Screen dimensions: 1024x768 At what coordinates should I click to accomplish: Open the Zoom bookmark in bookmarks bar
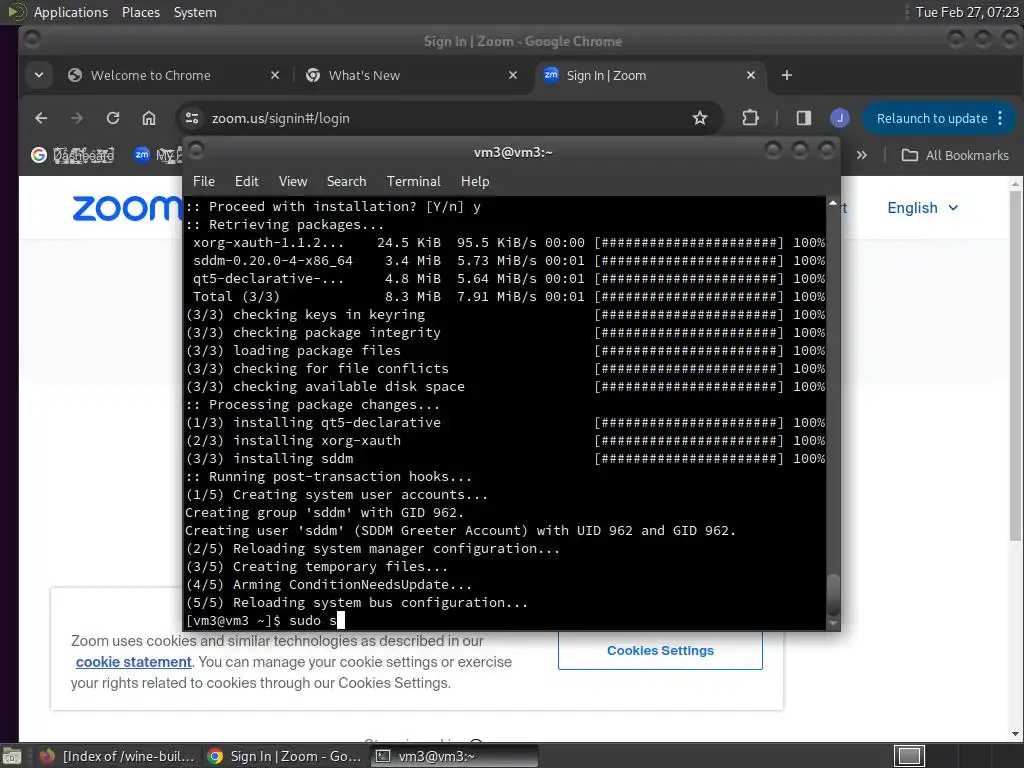pos(157,155)
